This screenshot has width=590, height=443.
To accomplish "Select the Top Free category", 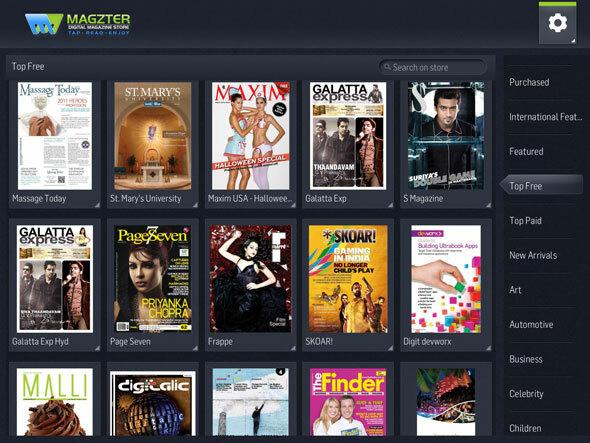I will pyautogui.click(x=542, y=185).
